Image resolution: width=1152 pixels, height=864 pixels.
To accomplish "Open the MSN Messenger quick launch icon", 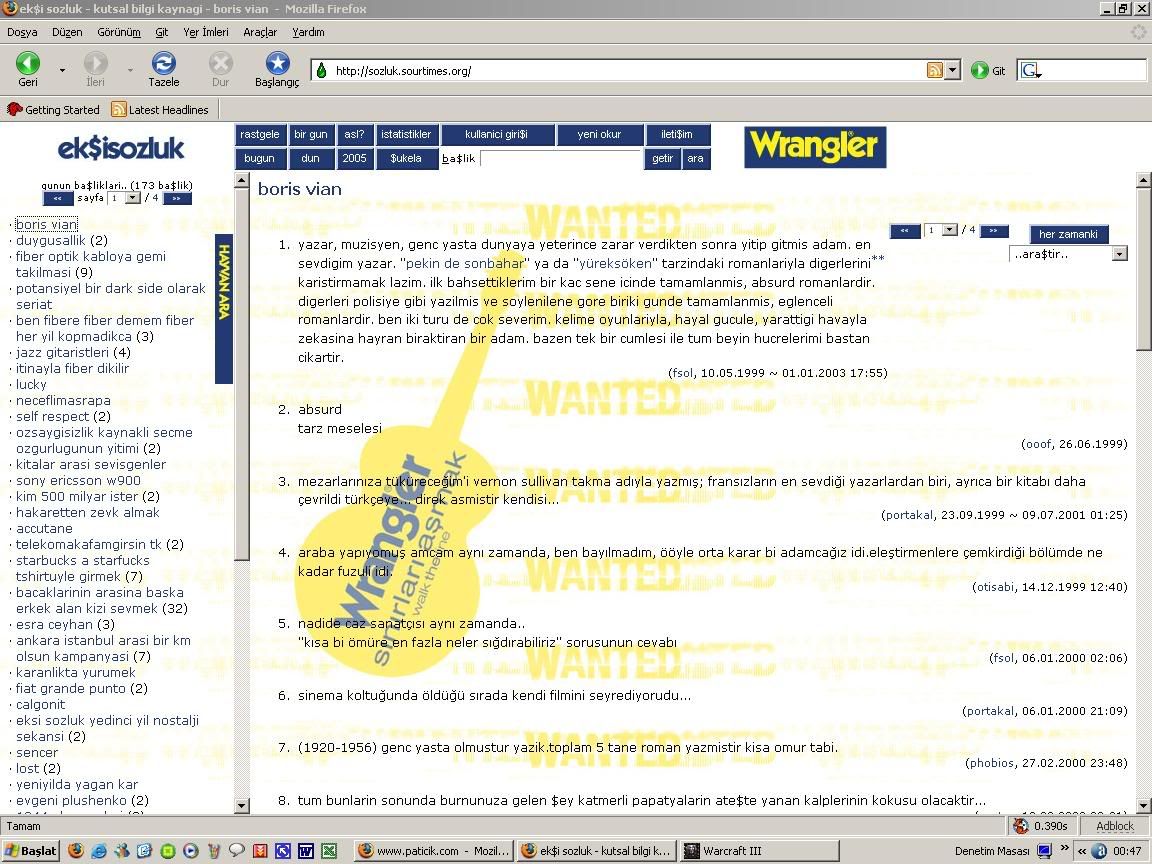I will click(x=121, y=851).
